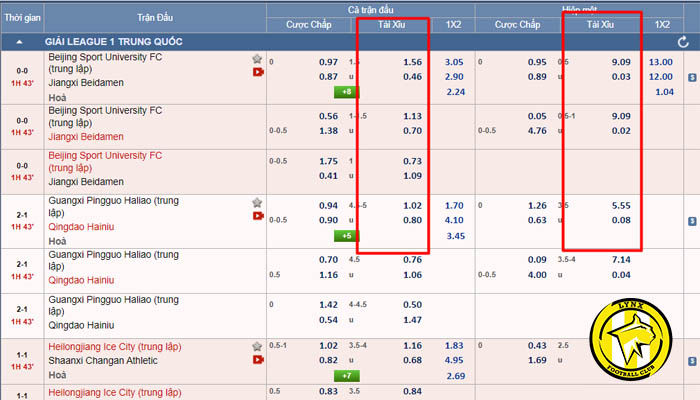Pick first-half under odds 0.03
Image resolution: width=700 pixels, height=400 pixels.
tap(621, 77)
